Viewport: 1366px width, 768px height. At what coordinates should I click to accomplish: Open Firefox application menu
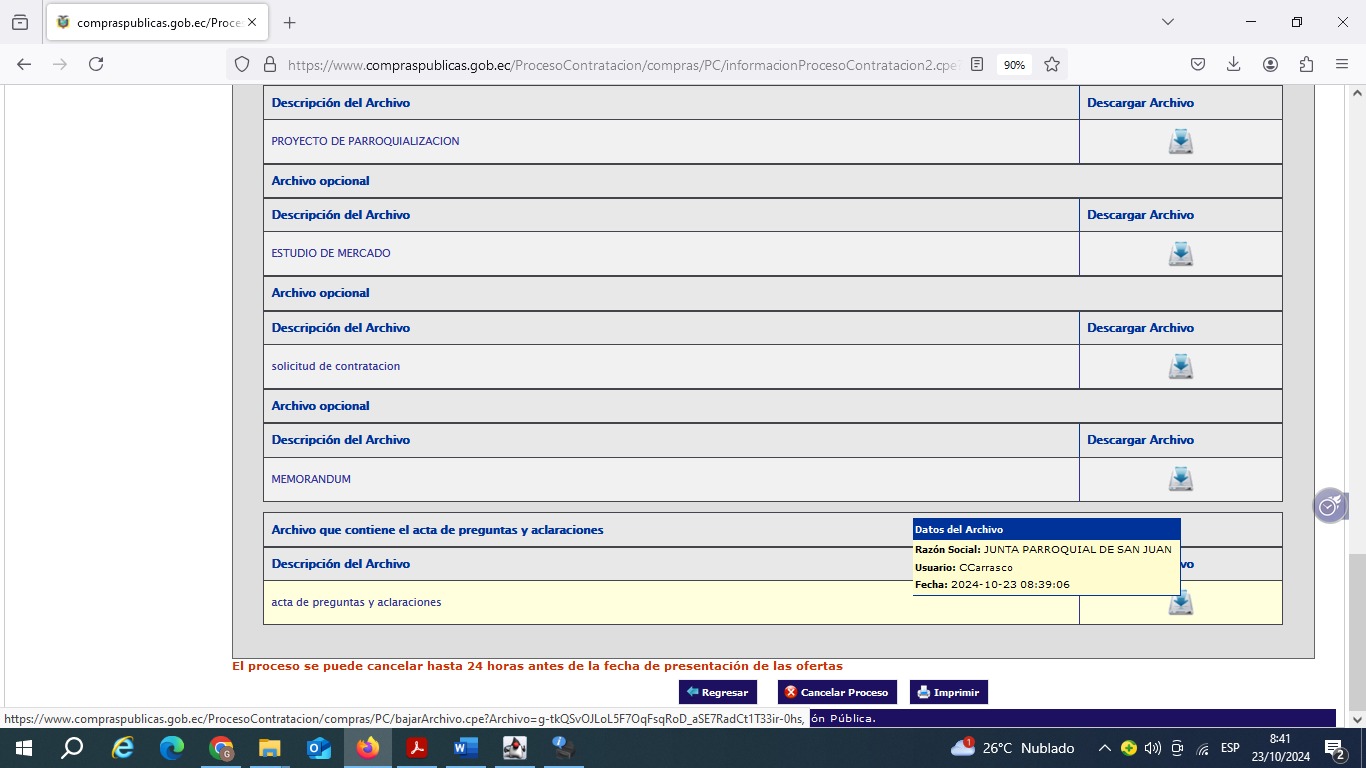click(x=1342, y=64)
